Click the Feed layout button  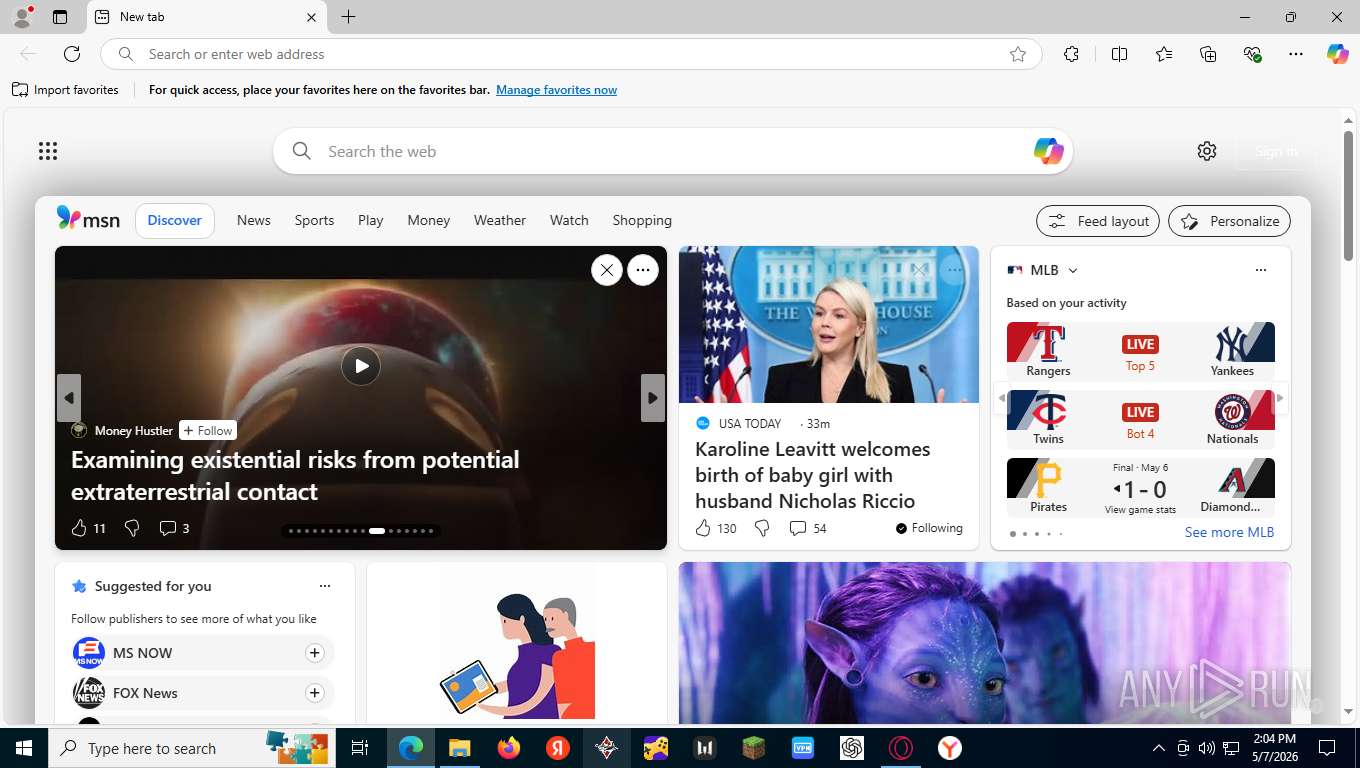pos(1098,221)
